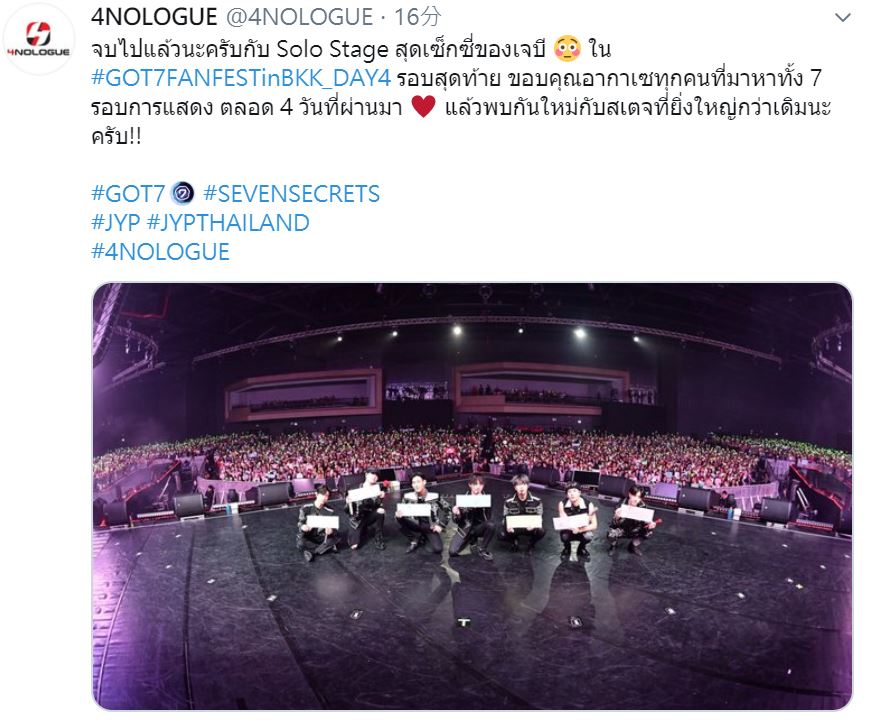The width and height of the screenshot is (872, 721).
Task: Click the Solo Stage tweet text
Action: point(332,49)
